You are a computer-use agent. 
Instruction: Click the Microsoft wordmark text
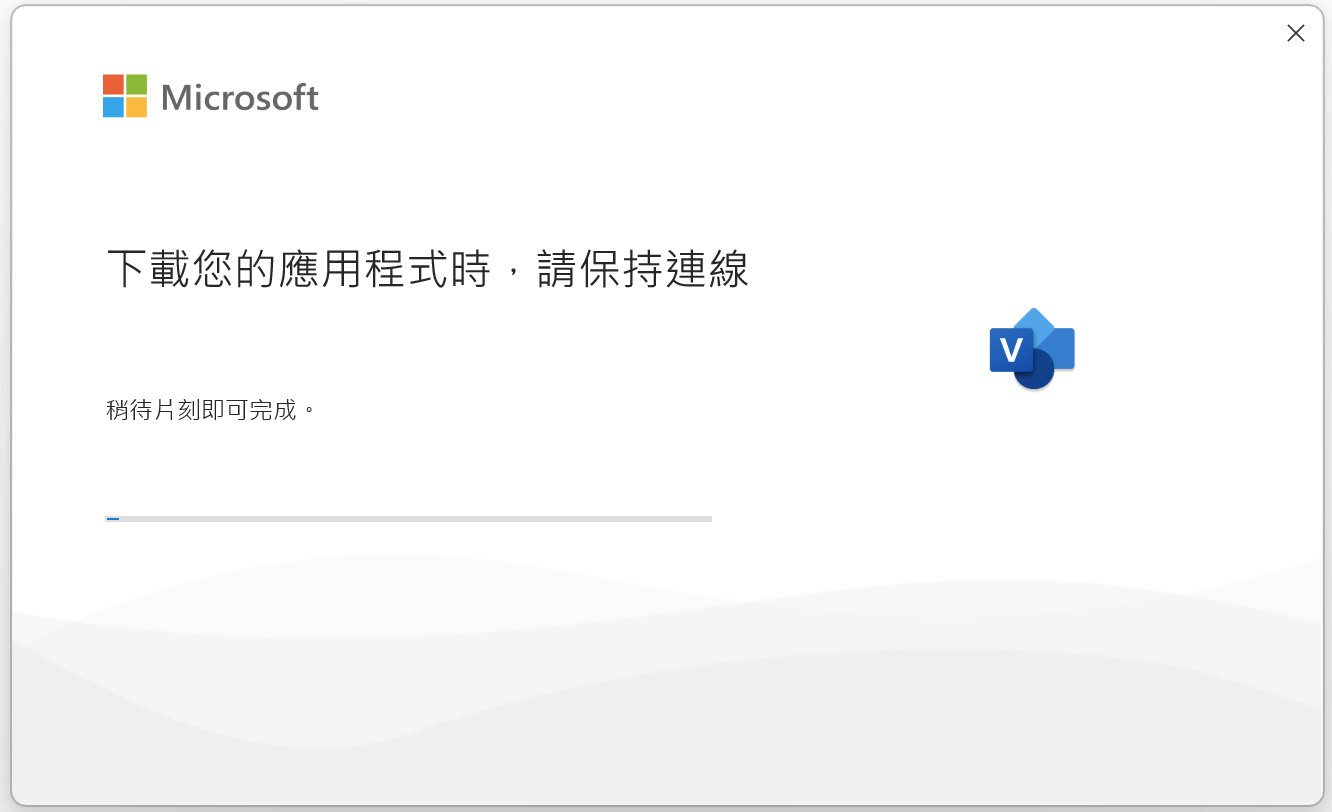click(x=240, y=97)
